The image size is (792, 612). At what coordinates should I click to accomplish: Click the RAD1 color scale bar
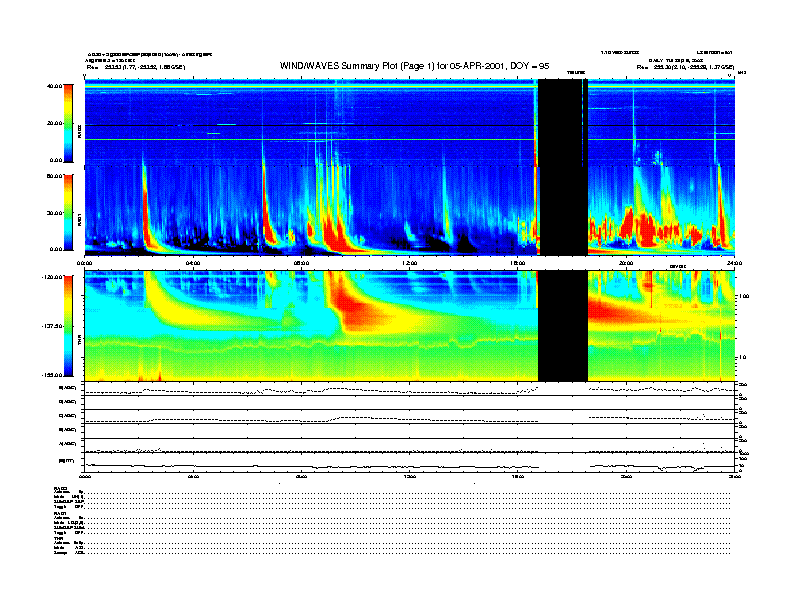(68, 212)
